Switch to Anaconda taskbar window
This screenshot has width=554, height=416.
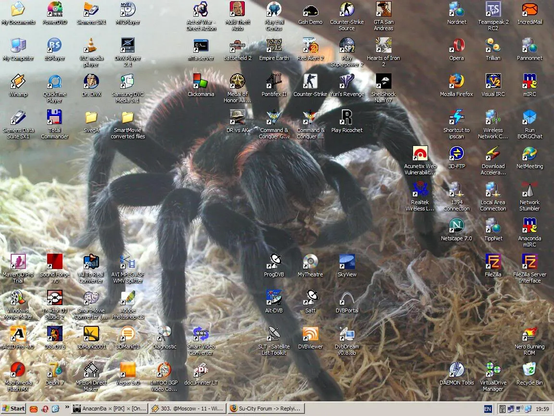tap(109, 409)
